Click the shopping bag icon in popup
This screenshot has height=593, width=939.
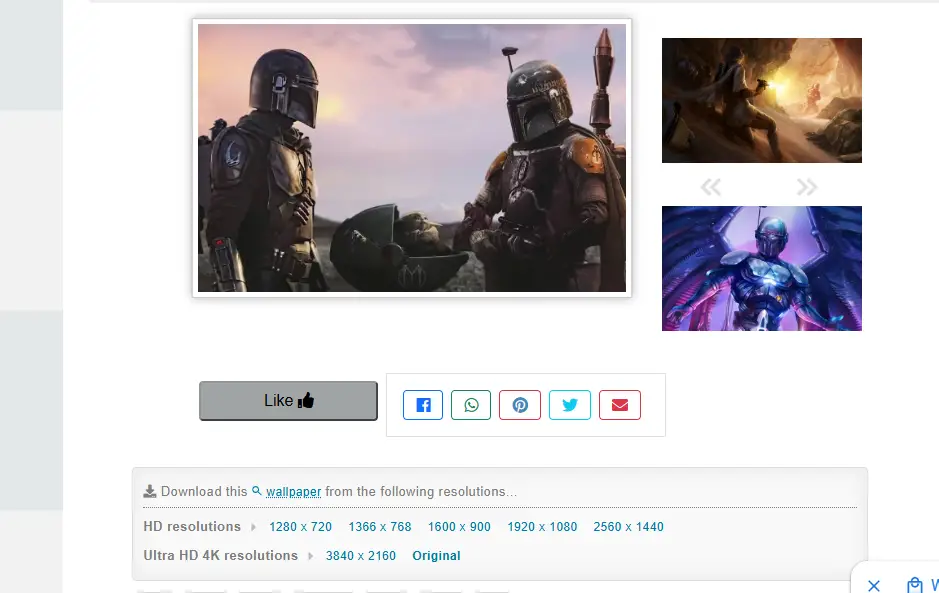(x=914, y=585)
